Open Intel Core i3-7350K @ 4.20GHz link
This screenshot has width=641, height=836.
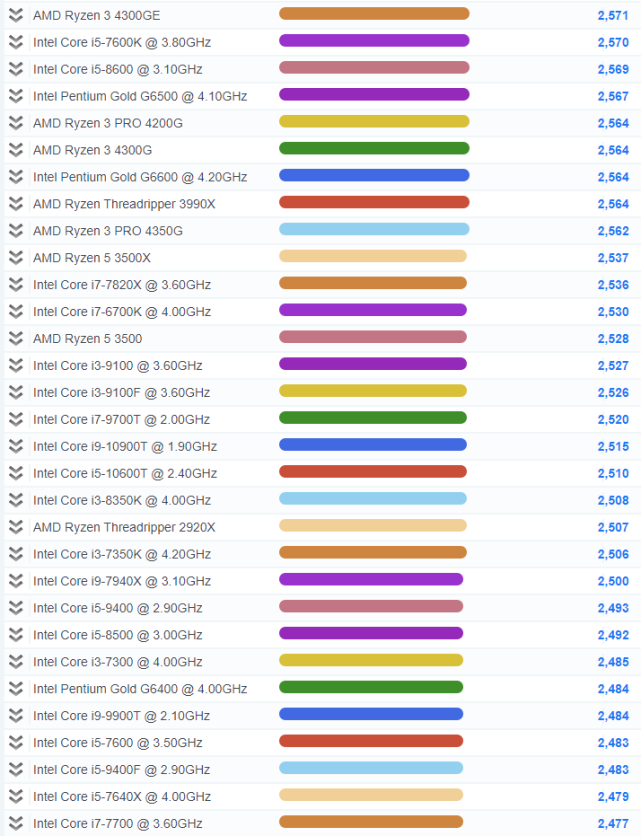tap(122, 554)
